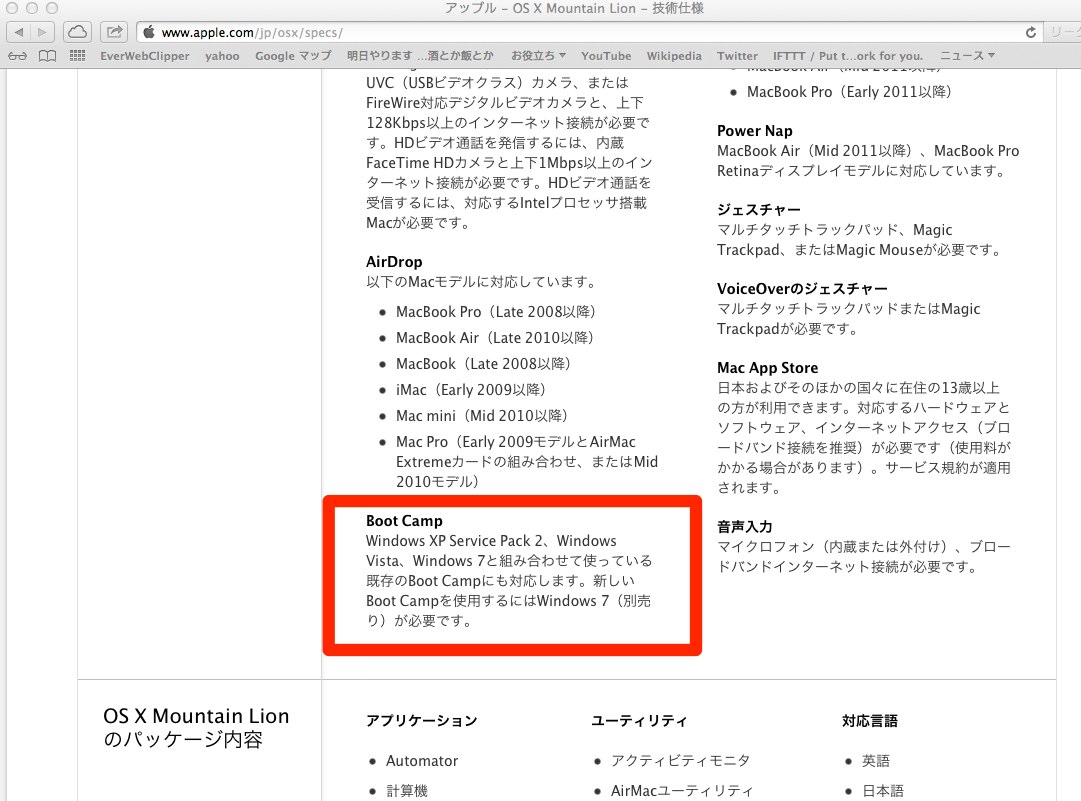
Task: Click iMac（Early 2009以降）list item
Action: [470, 390]
